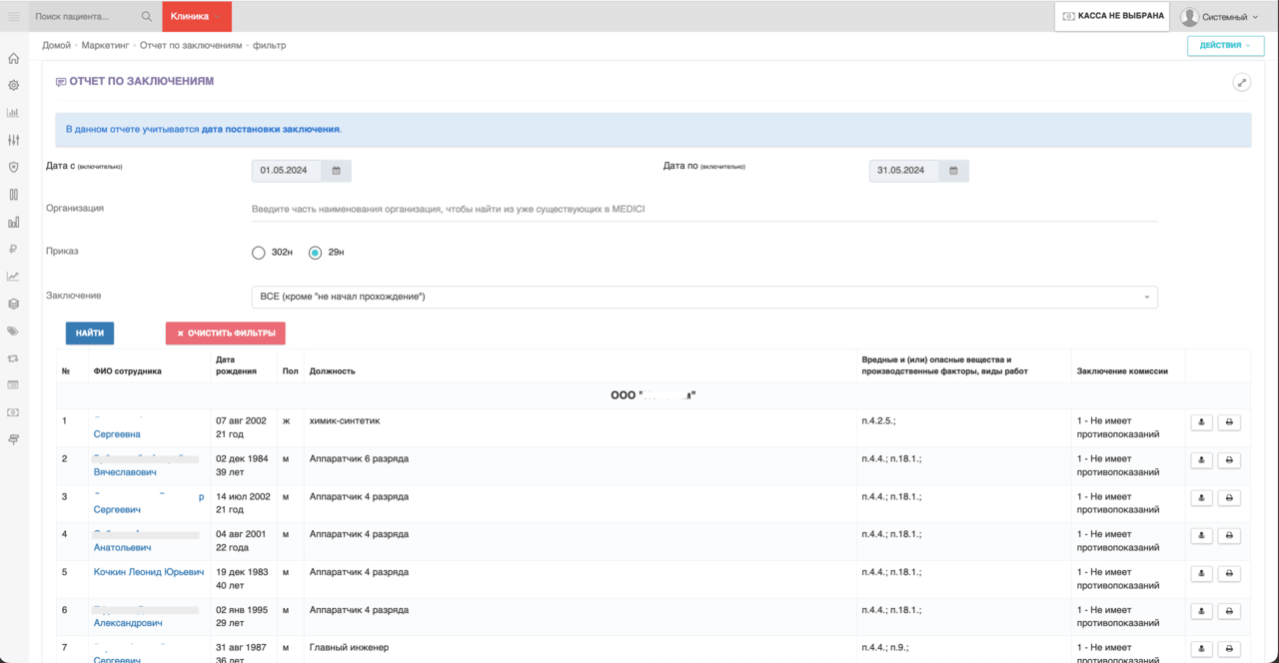
Task: Open calendar picker for Дата с
Action: [336, 171]
